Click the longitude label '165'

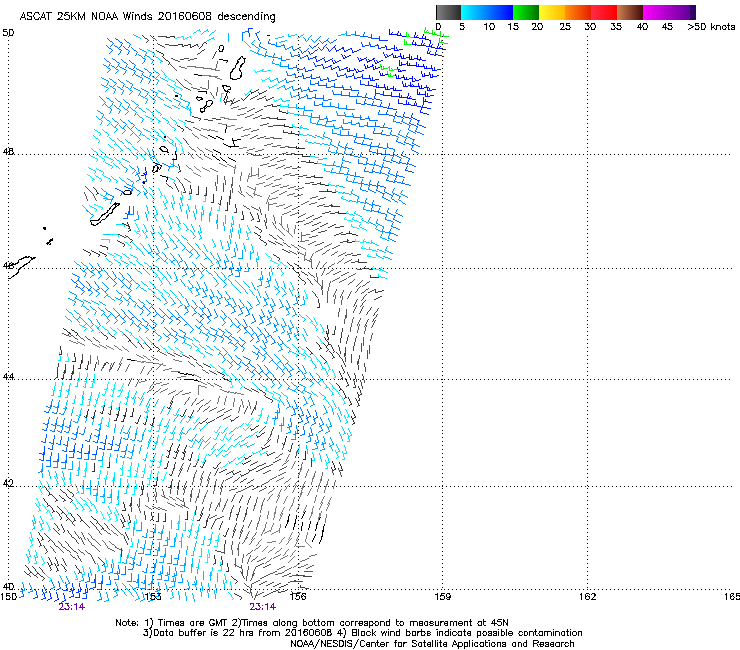[x=732, y=597]
